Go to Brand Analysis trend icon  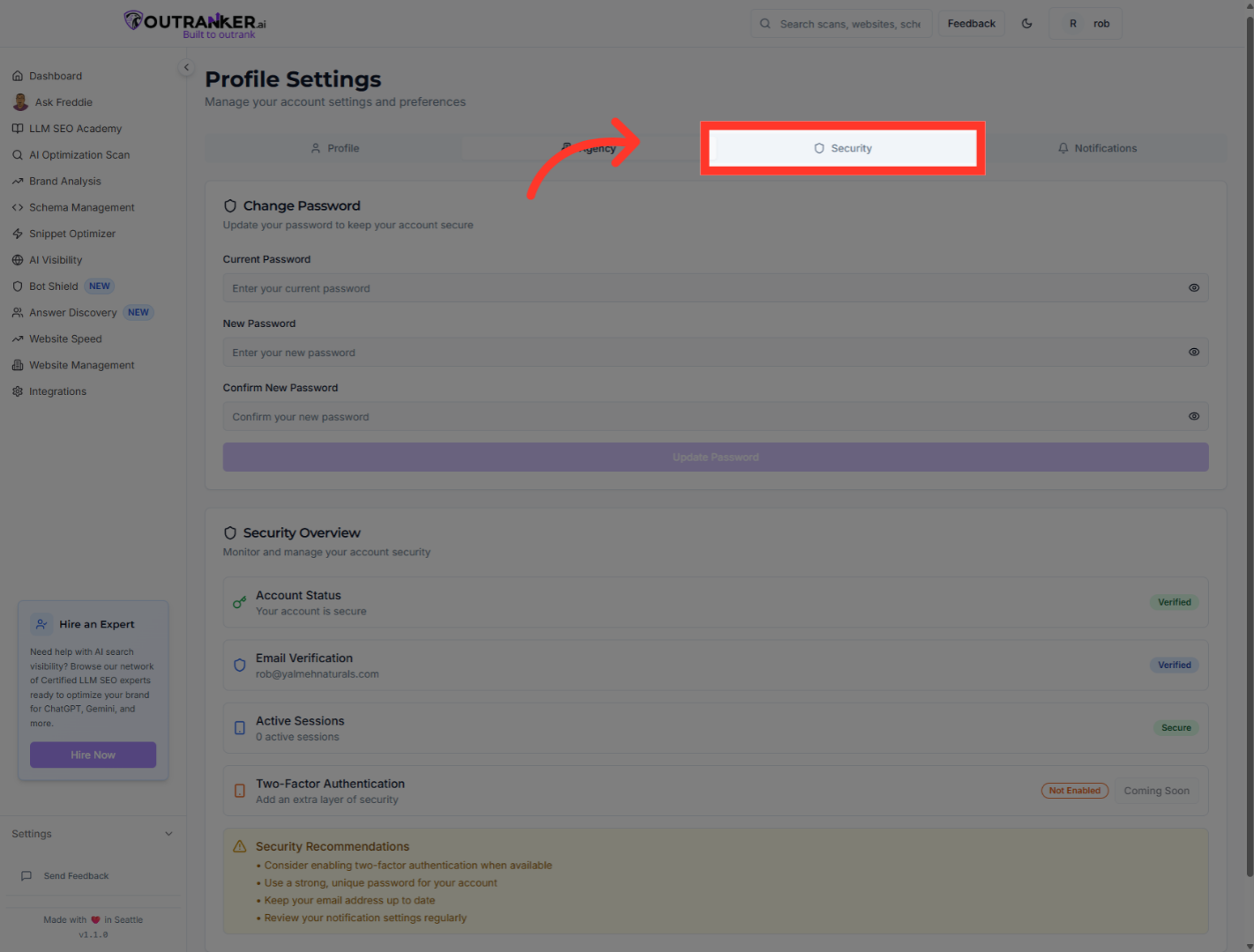pos(18,182)
